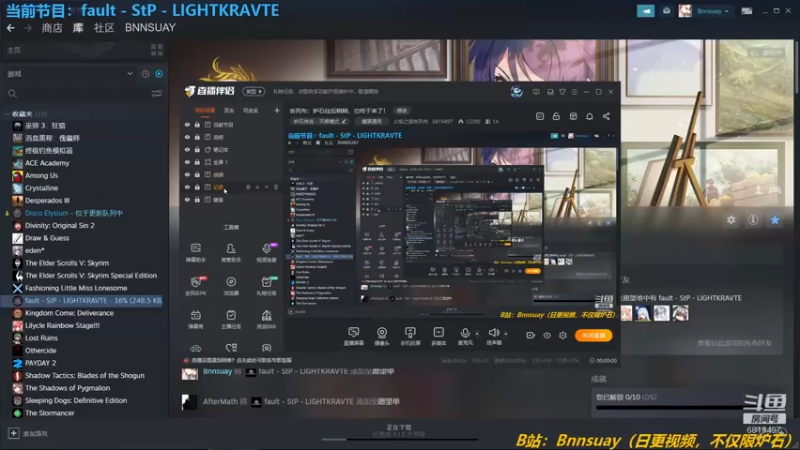Open the 视频连麦 tool
This screenshot has height=450, width=800.
[266, 252]
